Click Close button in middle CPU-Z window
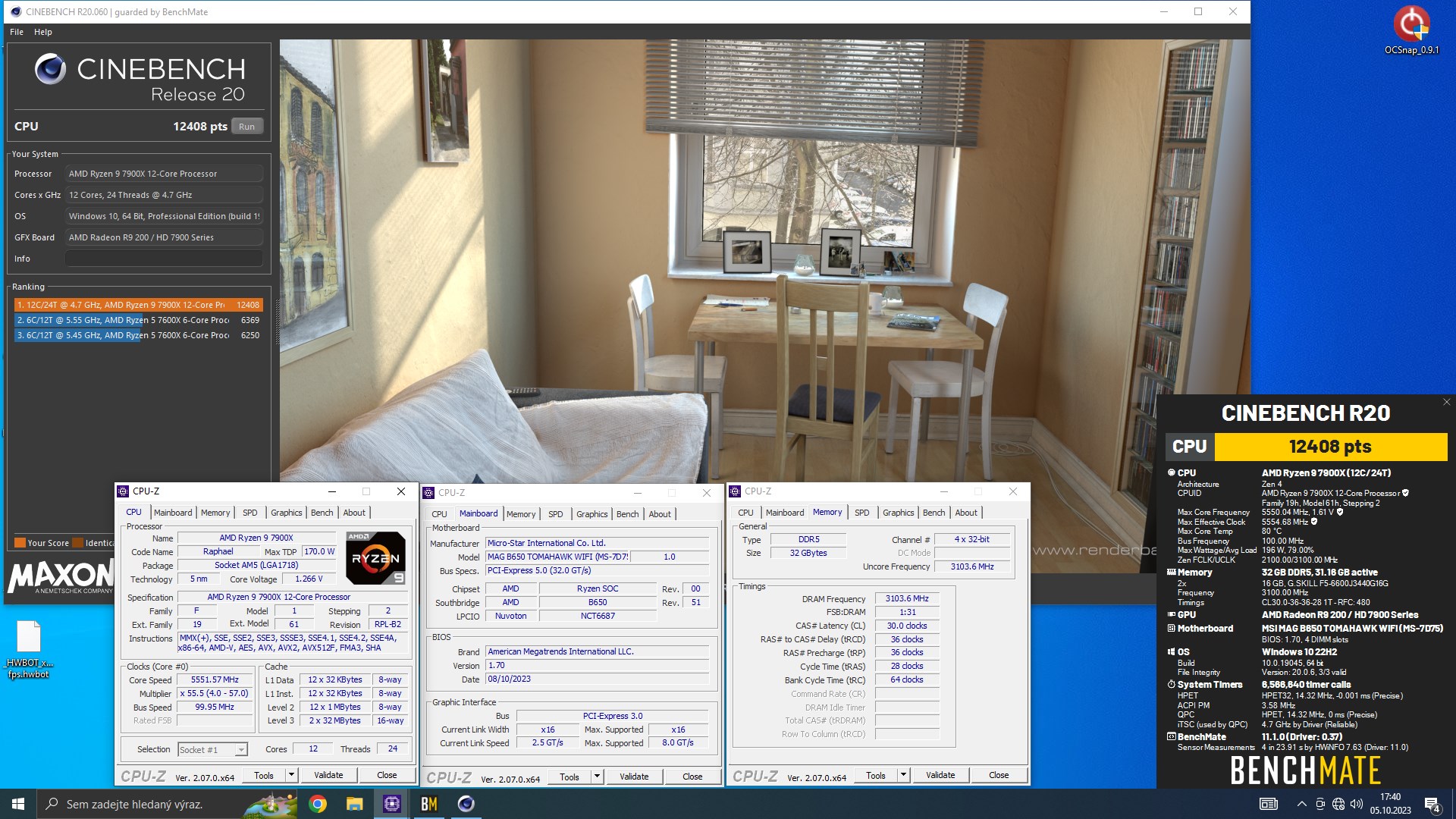The image size is (1456, 819). click(692, 777)
